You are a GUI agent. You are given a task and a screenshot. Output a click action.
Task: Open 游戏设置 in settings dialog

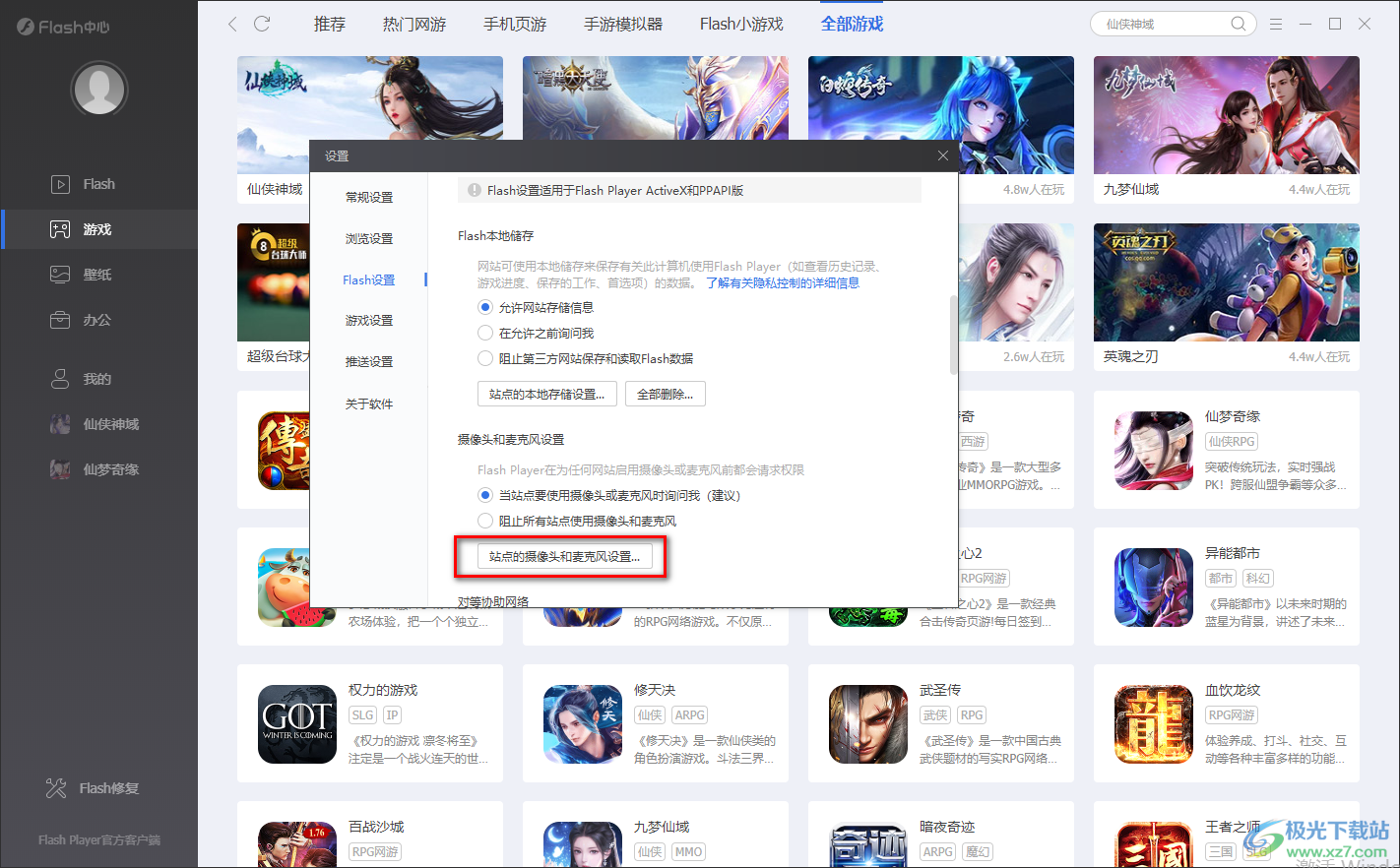369,321
